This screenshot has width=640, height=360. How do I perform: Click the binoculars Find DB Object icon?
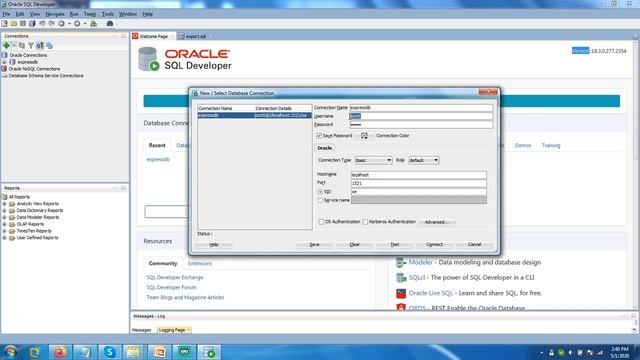(110, 24)
